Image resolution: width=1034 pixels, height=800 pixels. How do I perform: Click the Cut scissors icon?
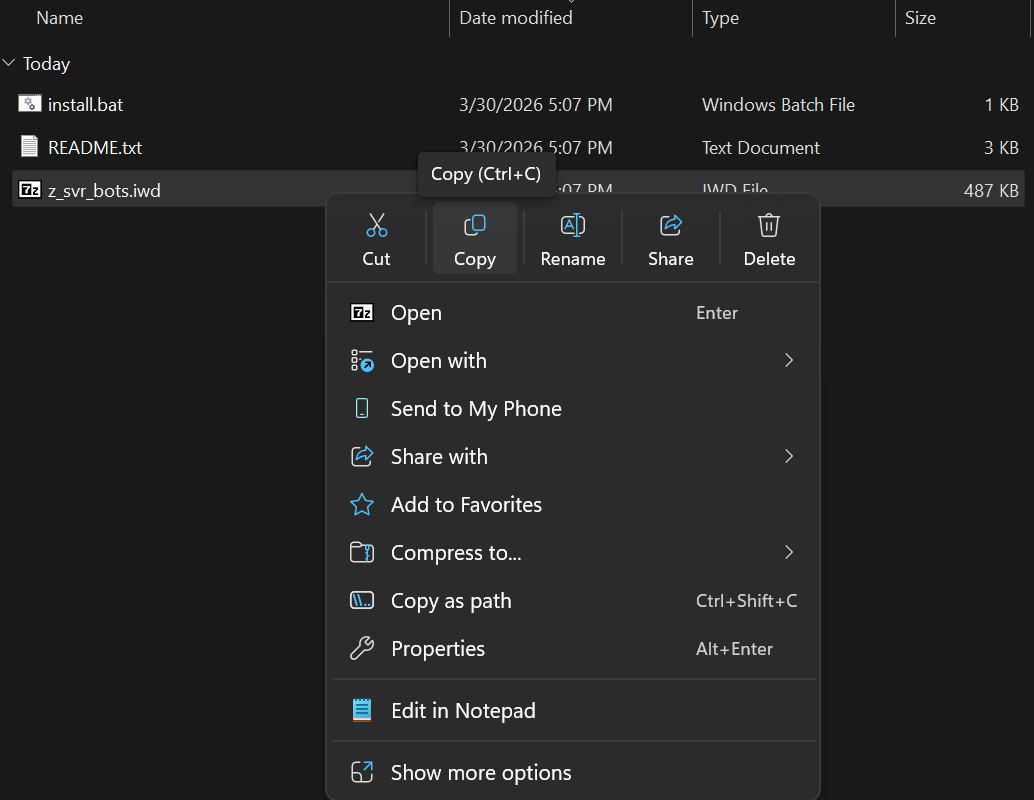tap(377, 225)
